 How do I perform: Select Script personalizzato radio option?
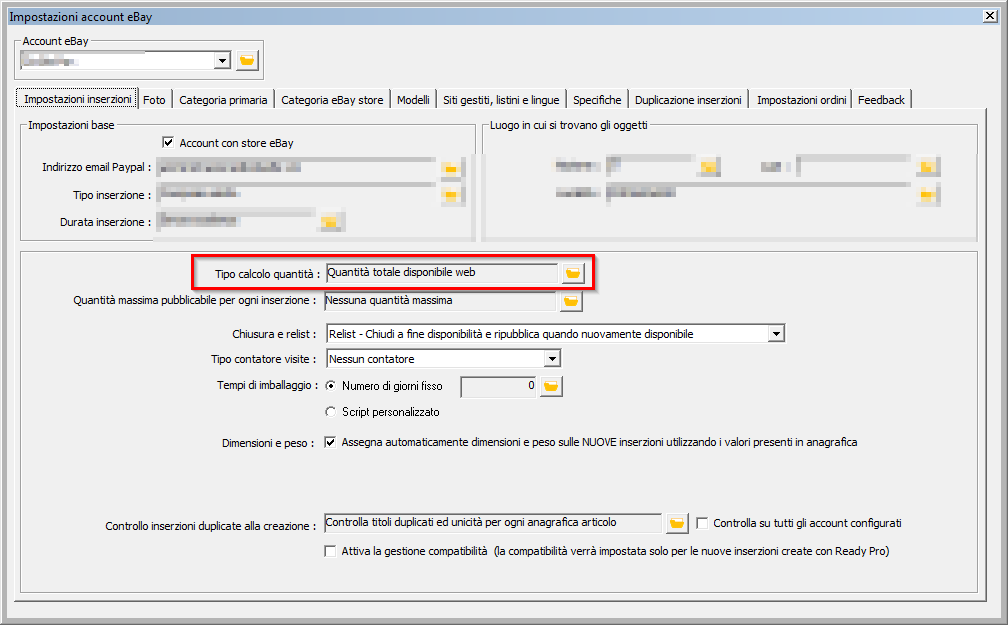point(330,412)
